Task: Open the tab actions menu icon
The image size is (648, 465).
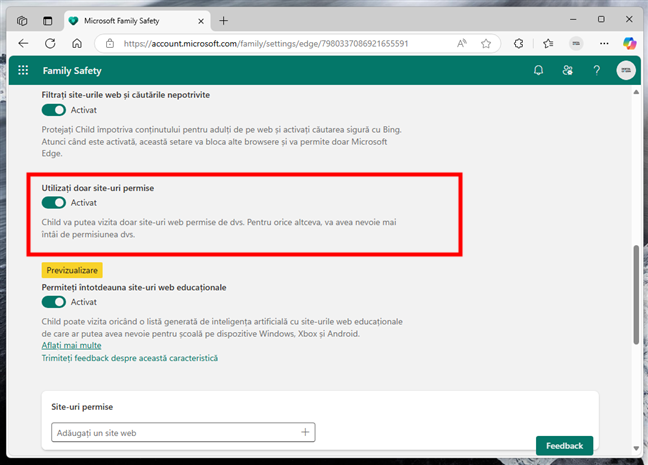Action: tap(48, 21)
